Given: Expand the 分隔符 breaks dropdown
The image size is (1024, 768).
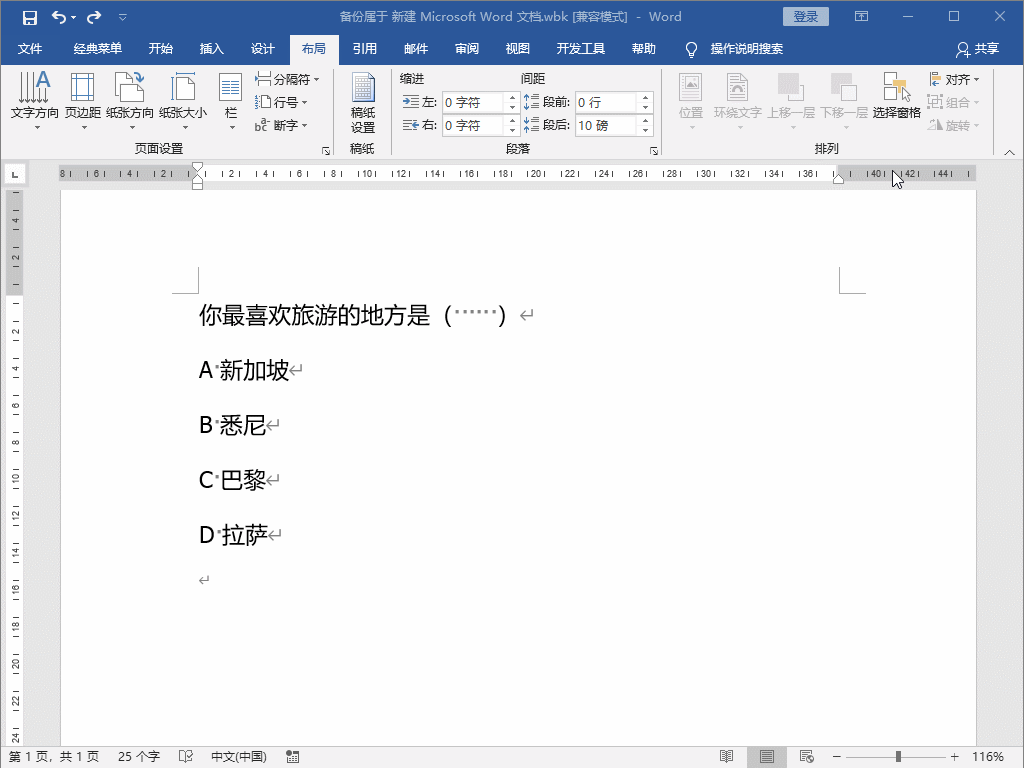Looking at the screenshot, I should click(289, 79).
